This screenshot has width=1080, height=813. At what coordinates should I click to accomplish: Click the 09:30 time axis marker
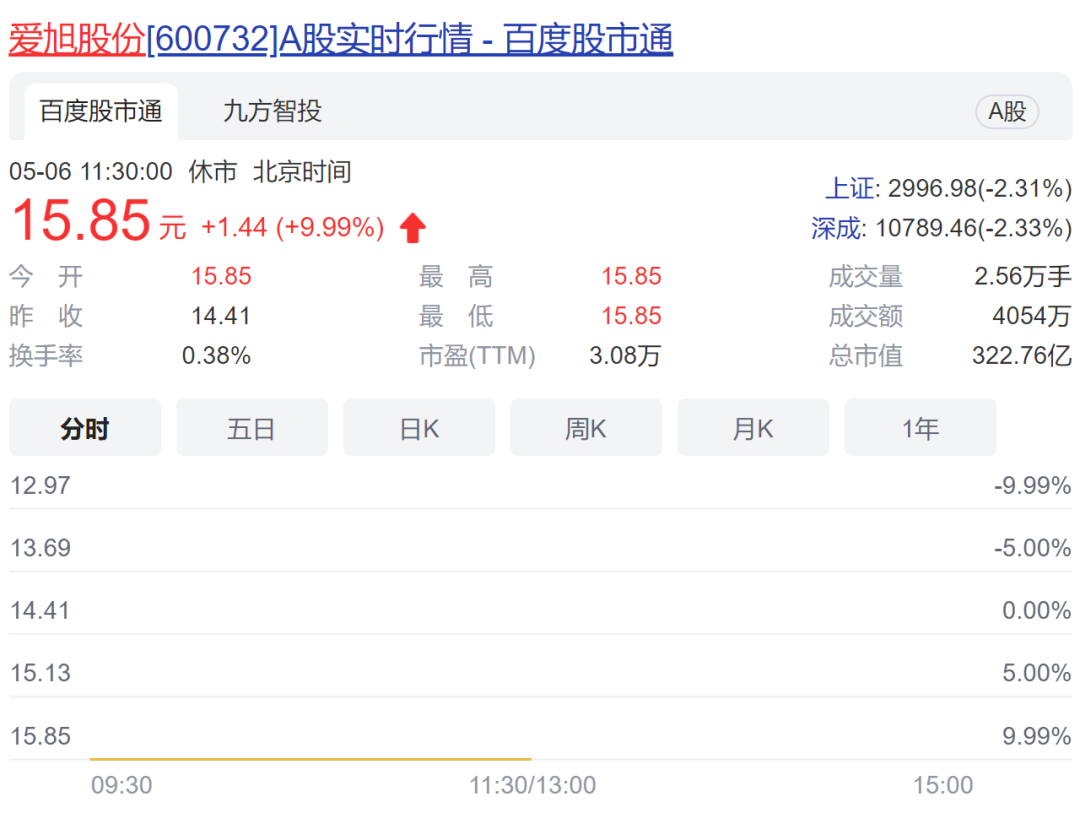122,786
